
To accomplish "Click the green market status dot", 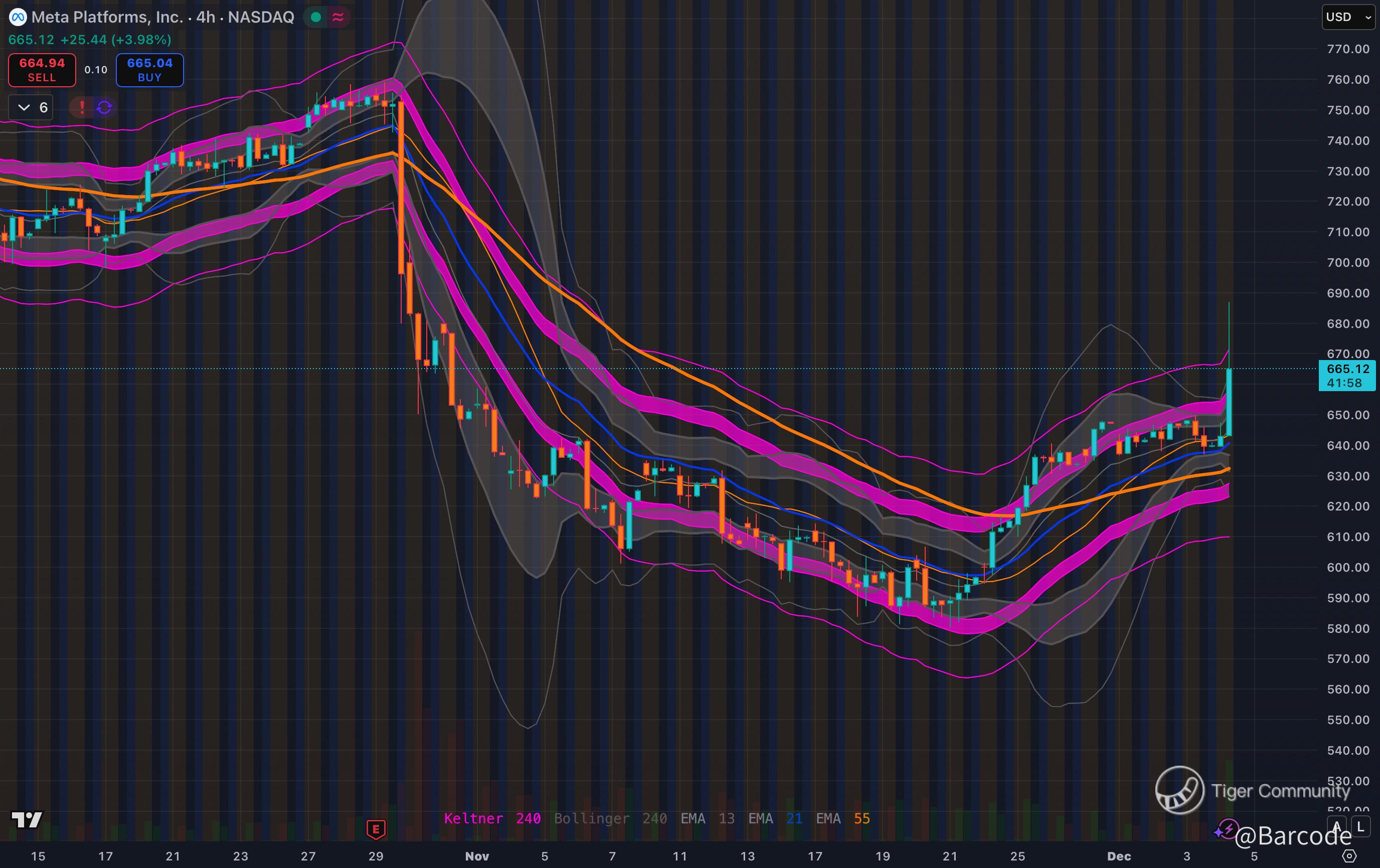I will 315,17.
